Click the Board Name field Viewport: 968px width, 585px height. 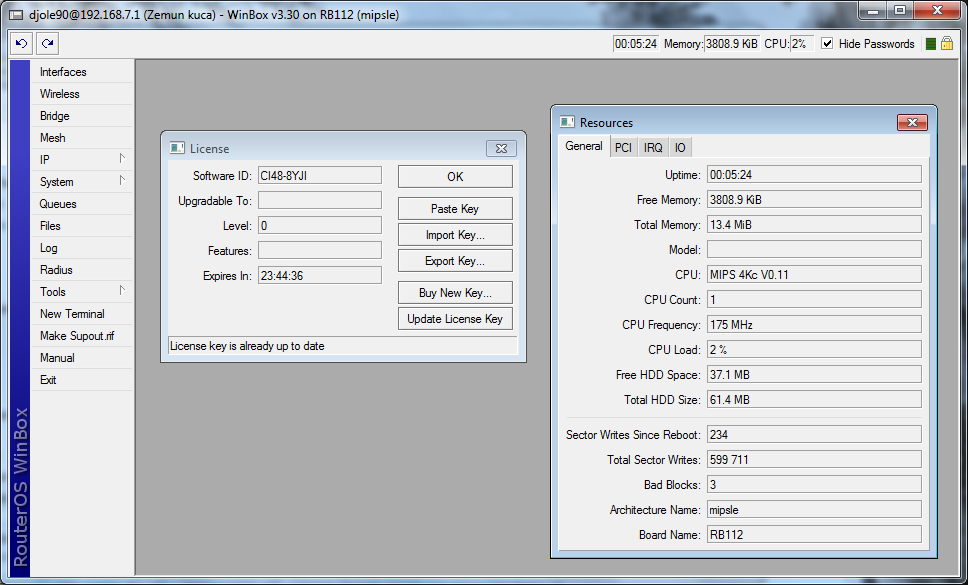814,534
